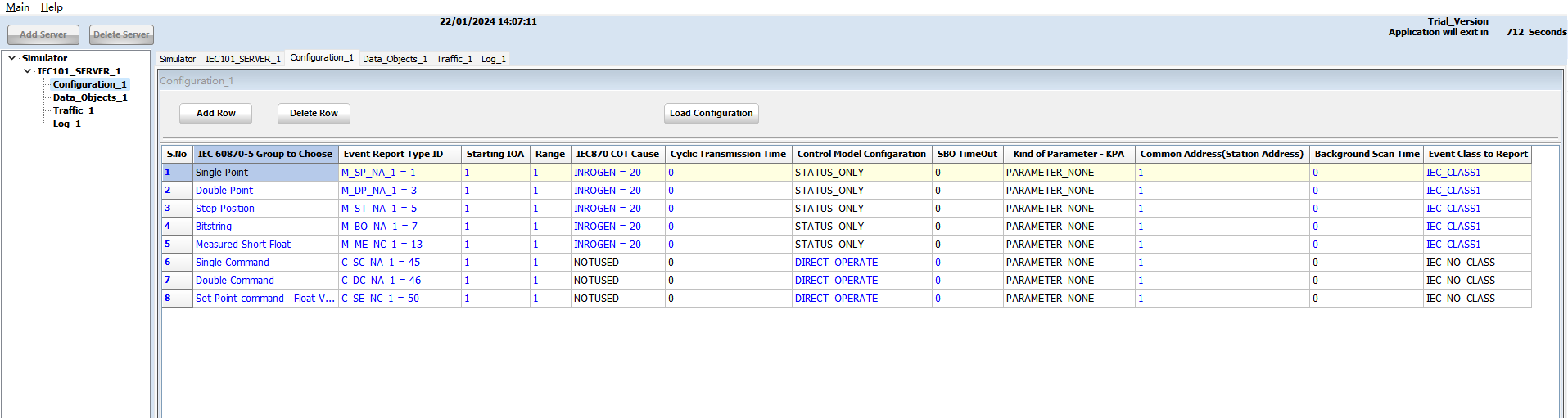Screen dimensions: 1568x418
Task: Switch to the Data_Objects_1 tab
Action: point(395,59)
